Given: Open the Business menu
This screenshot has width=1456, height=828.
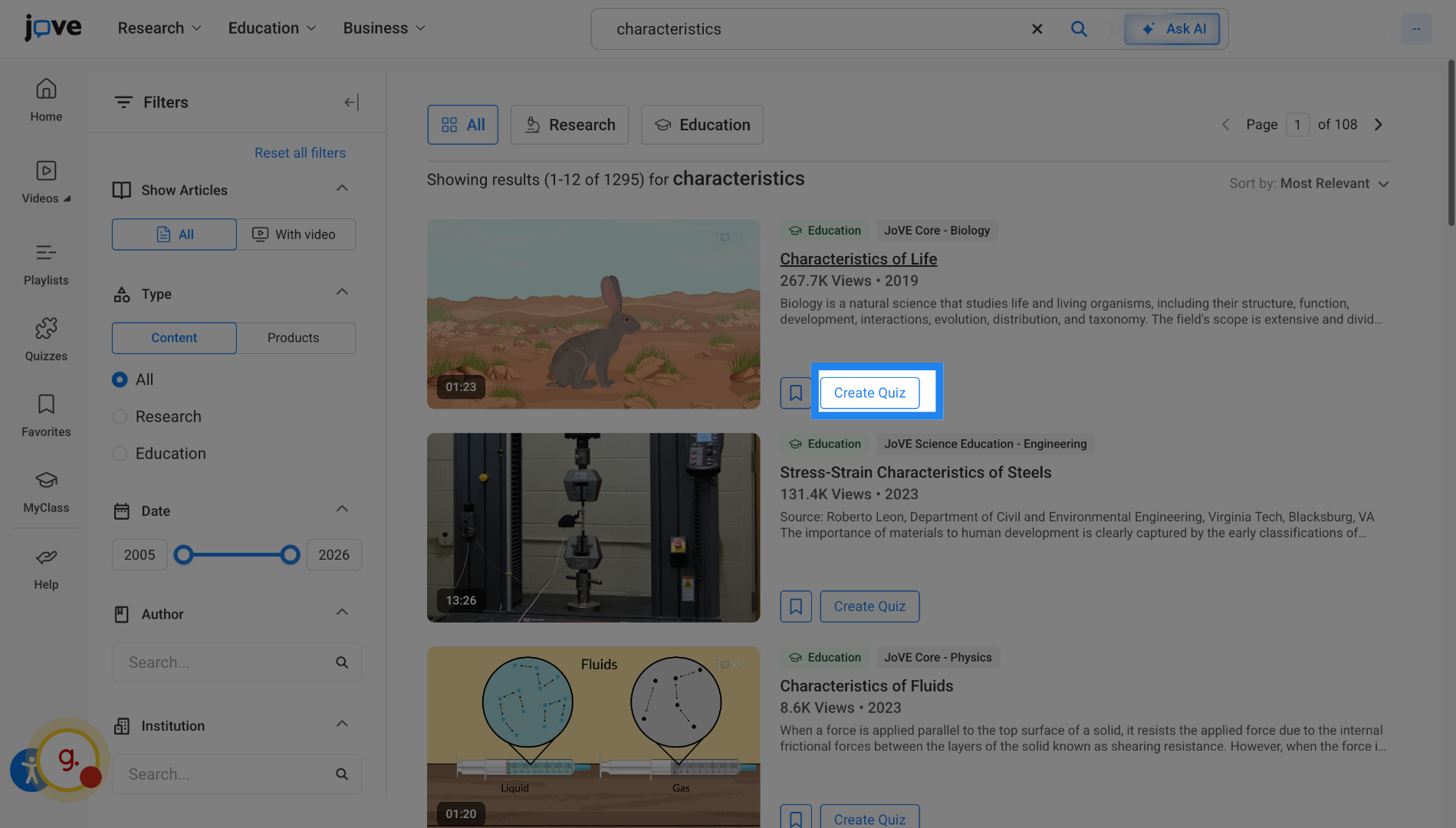Looking at the screenshot, I should [x=383, y=28].
